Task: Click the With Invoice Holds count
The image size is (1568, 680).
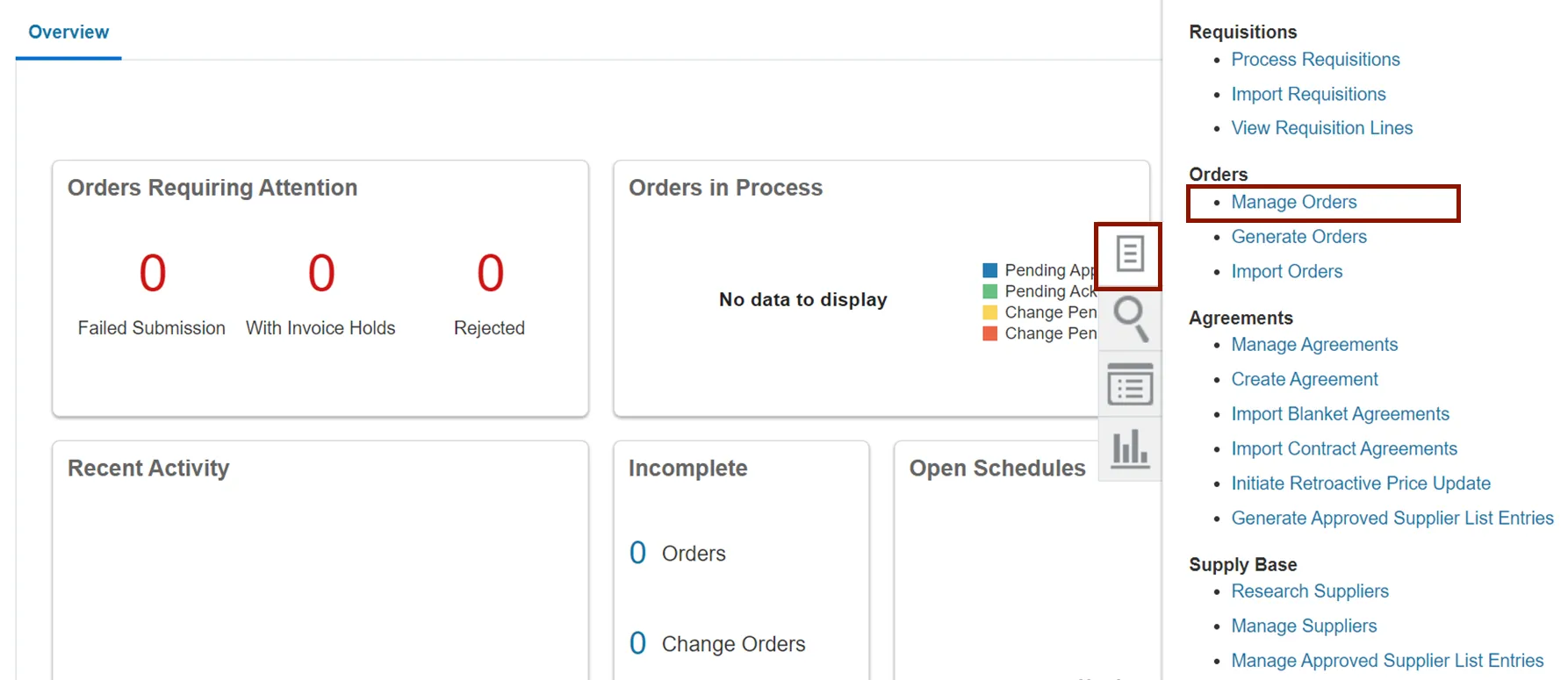Action: click(x=320, y=273)
